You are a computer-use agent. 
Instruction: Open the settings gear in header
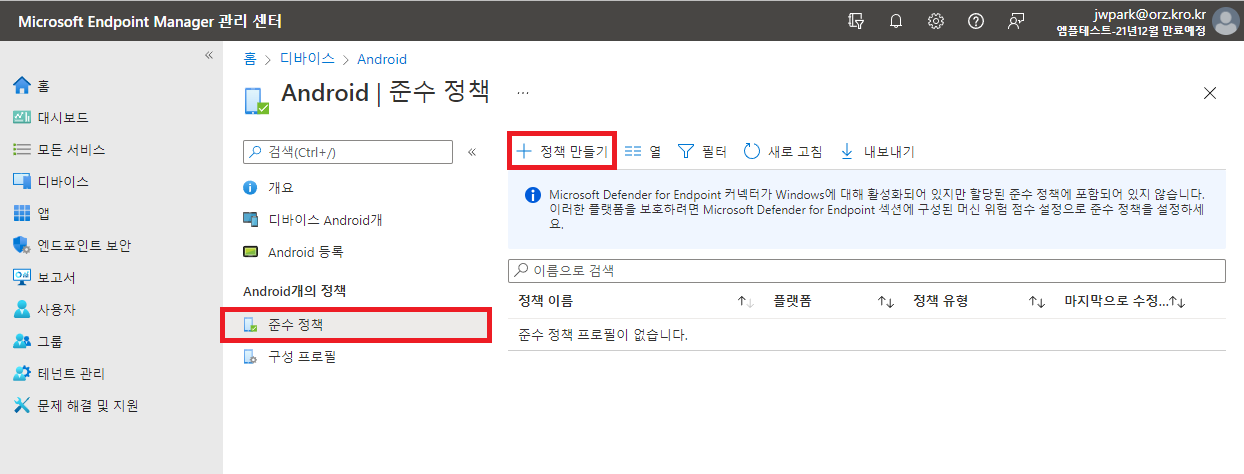936,20
